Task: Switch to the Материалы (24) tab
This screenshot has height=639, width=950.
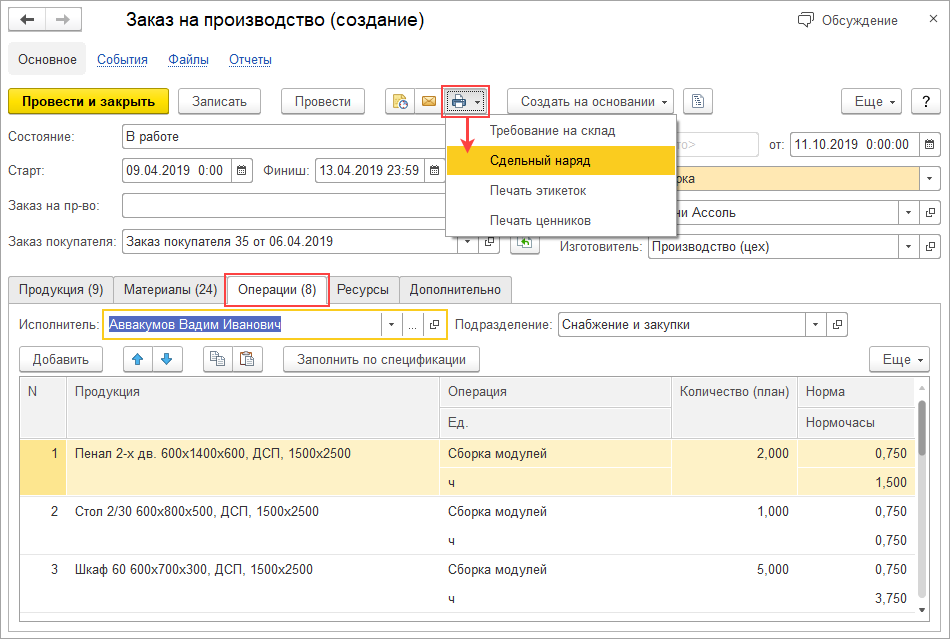Action: point(170,290)
